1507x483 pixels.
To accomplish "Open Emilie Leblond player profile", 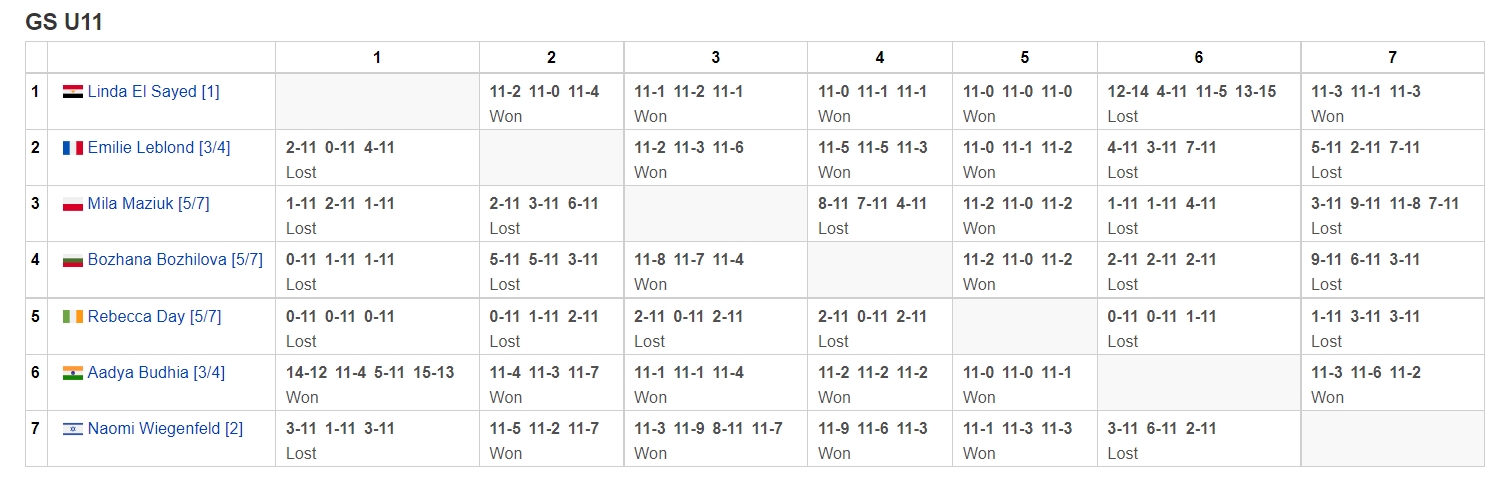I will (x=158, y=148).
